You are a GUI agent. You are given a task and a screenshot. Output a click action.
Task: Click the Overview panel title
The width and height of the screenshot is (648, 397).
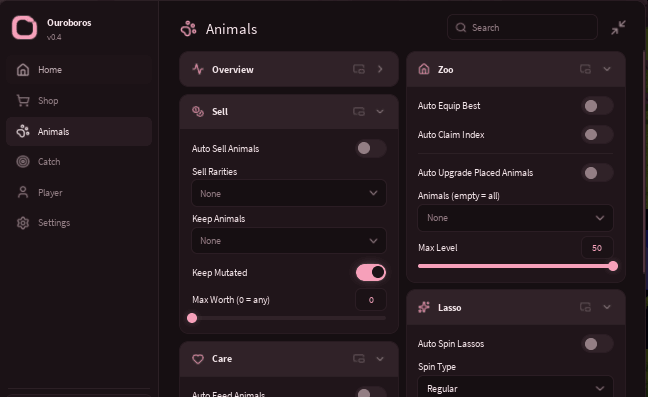click(233, 70)
